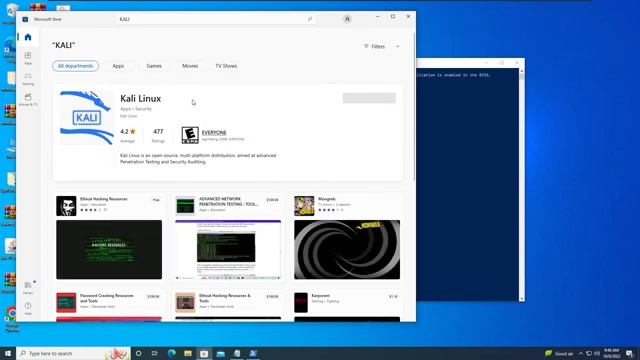The height and width of the screenshot is (360, 640).
Task: Open Password Cracking Resources and Tools title
Action: tap(107, 298)
